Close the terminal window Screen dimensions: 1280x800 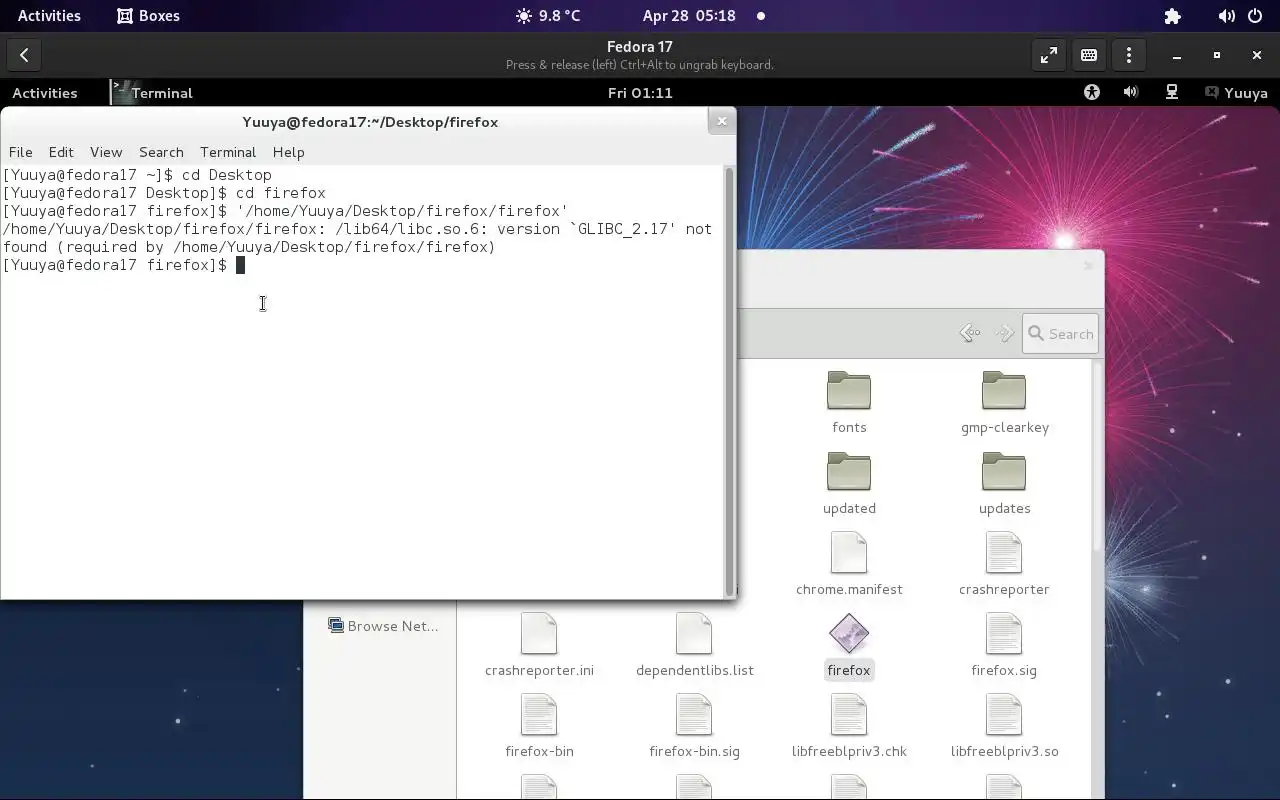[722, 121]
